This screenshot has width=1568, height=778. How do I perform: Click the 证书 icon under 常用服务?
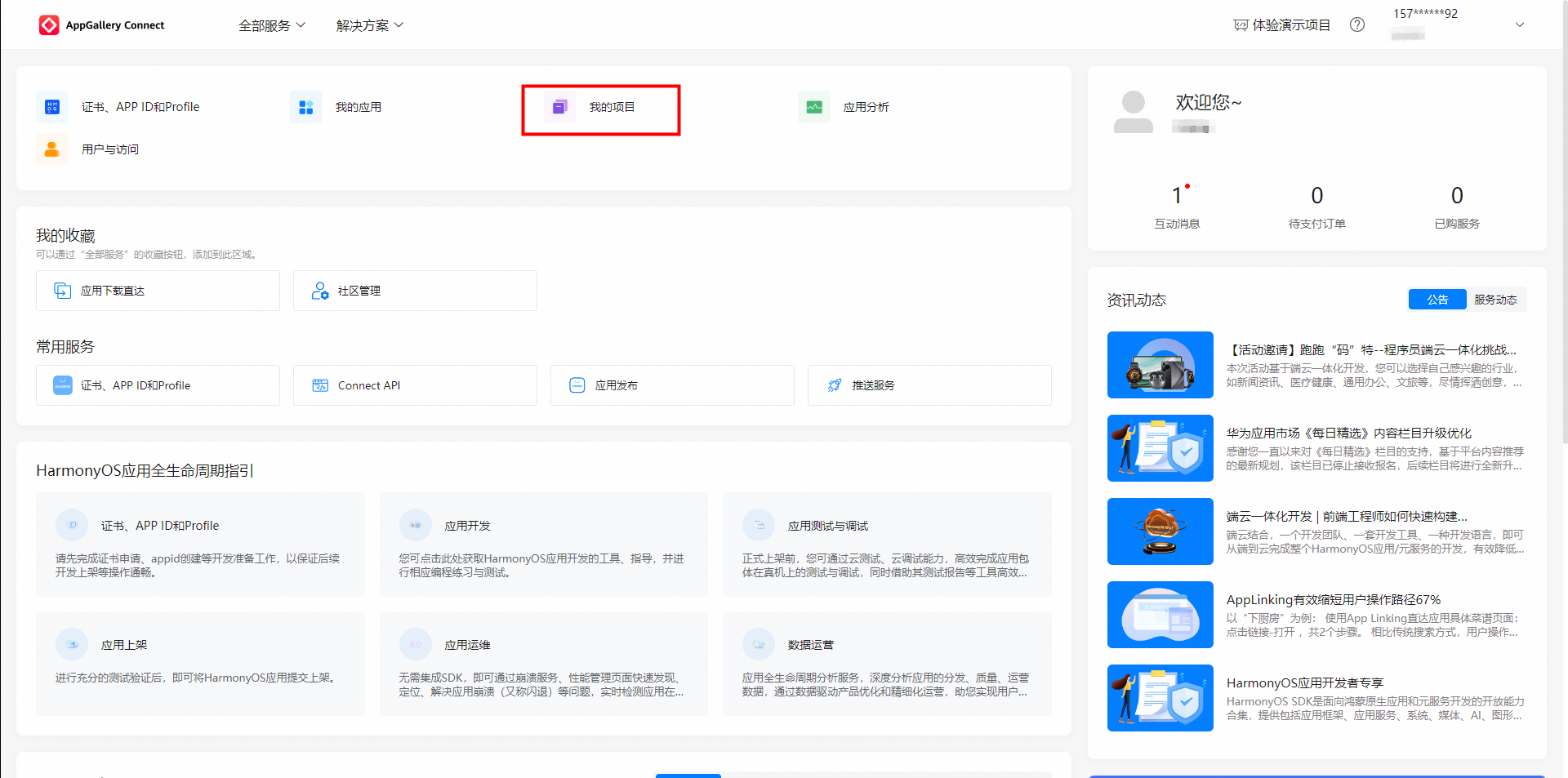(x=63, y=385)
